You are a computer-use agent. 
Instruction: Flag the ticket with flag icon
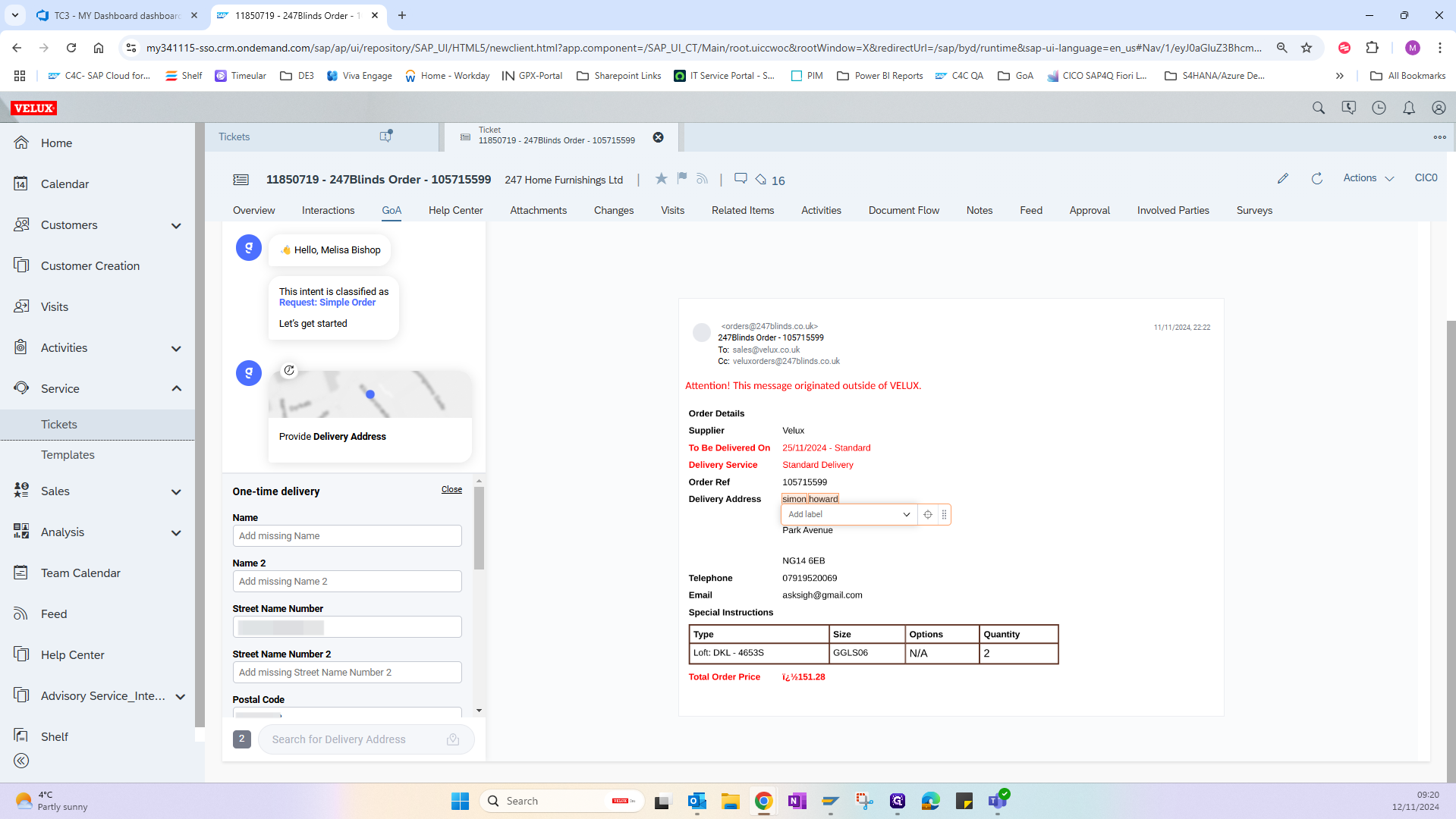[681, 178]
